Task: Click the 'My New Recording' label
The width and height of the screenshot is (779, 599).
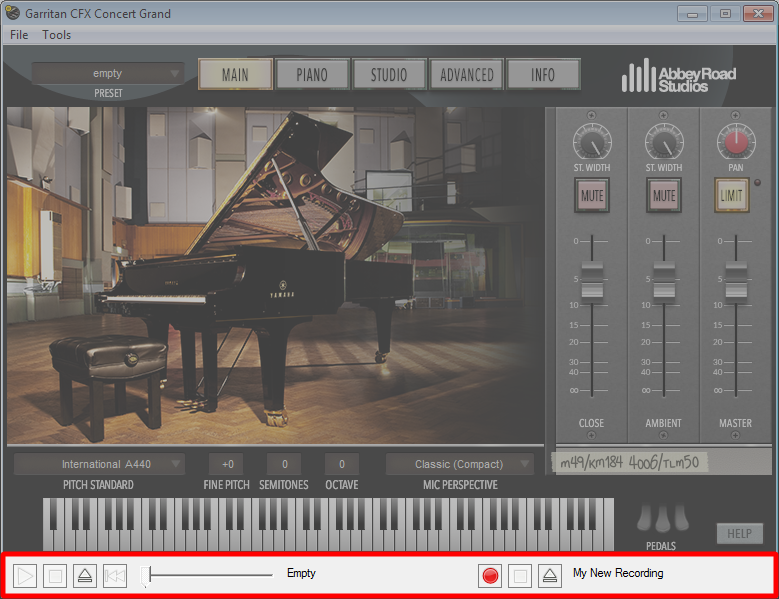Action: point(618,573)
